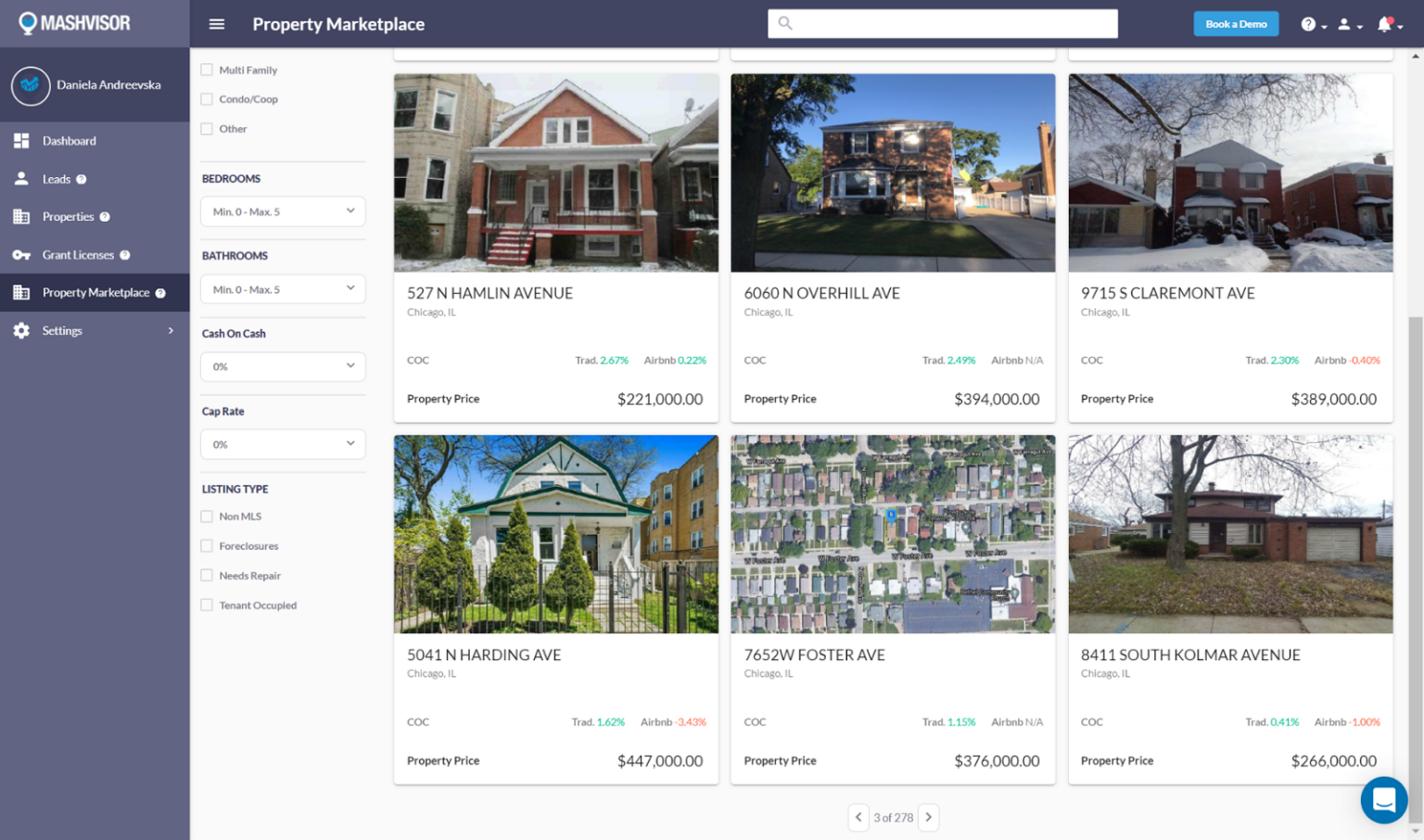Expand the Cap Rate dropdown
This screenshot has height=840, width=1424.
coord(283,443)
